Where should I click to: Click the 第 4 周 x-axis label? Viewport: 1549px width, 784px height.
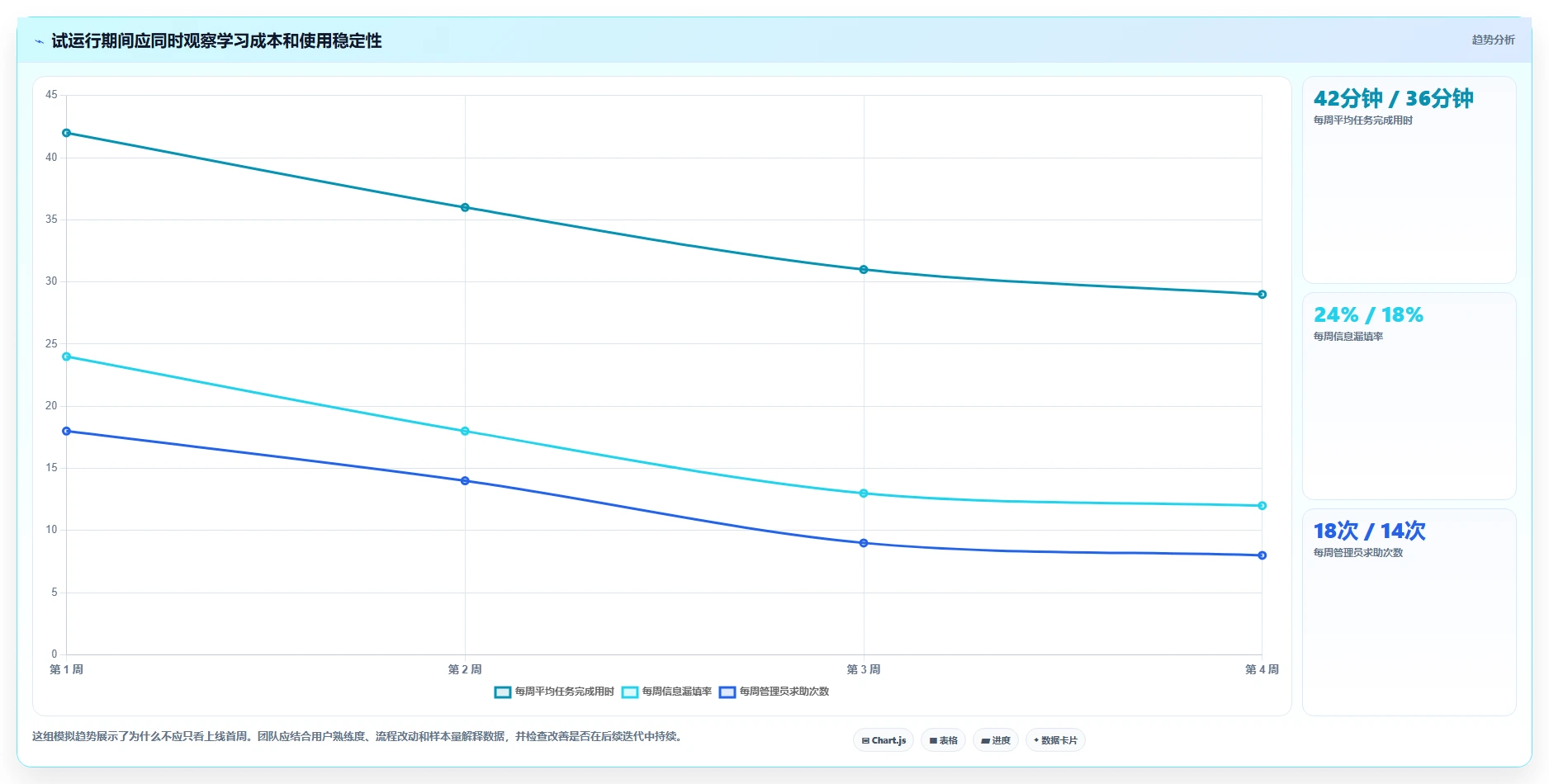pos(1262,669)
